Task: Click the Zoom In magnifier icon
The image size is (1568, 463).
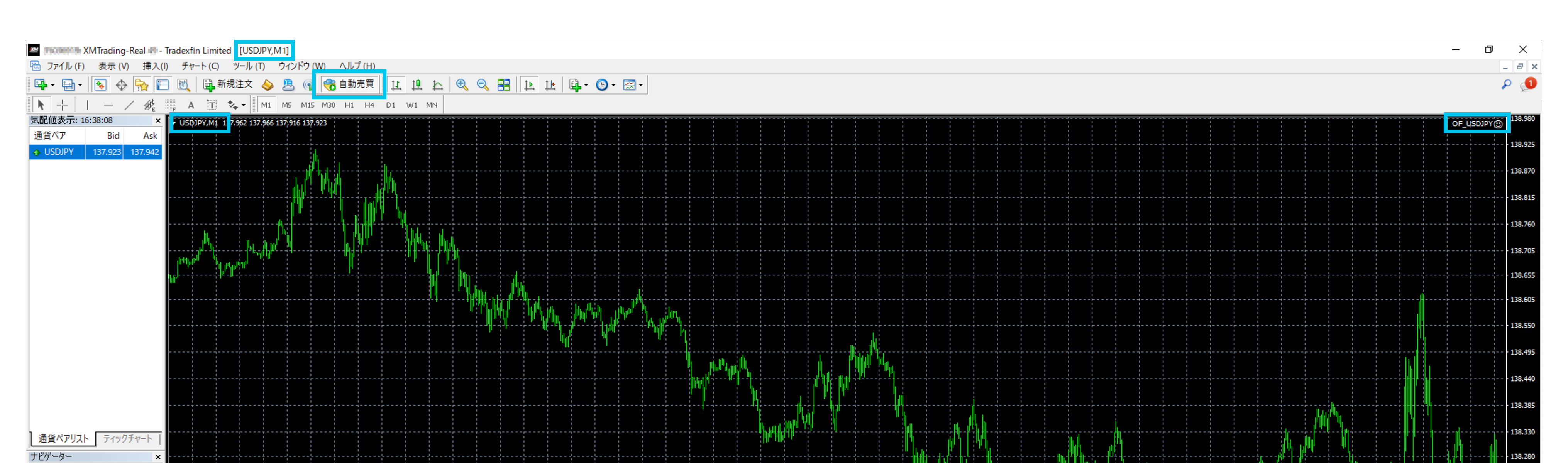Action: [462, 85]
